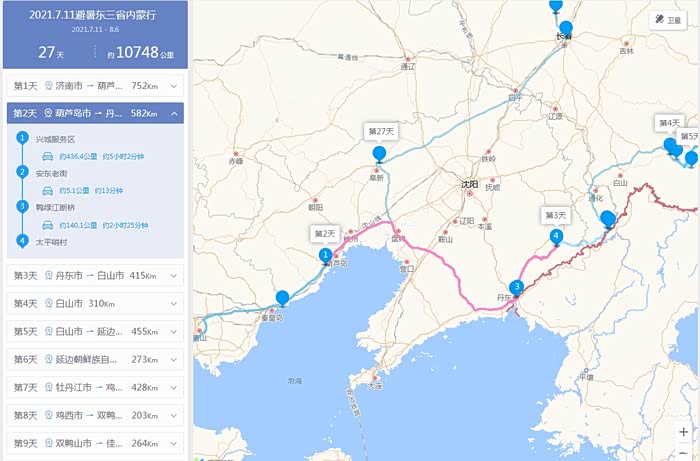The width and height of the screenshot is (700, 461).
Task: Click map marker 4 below the 第3天 label
Action: pyautogui.click(x=556, y=237)
